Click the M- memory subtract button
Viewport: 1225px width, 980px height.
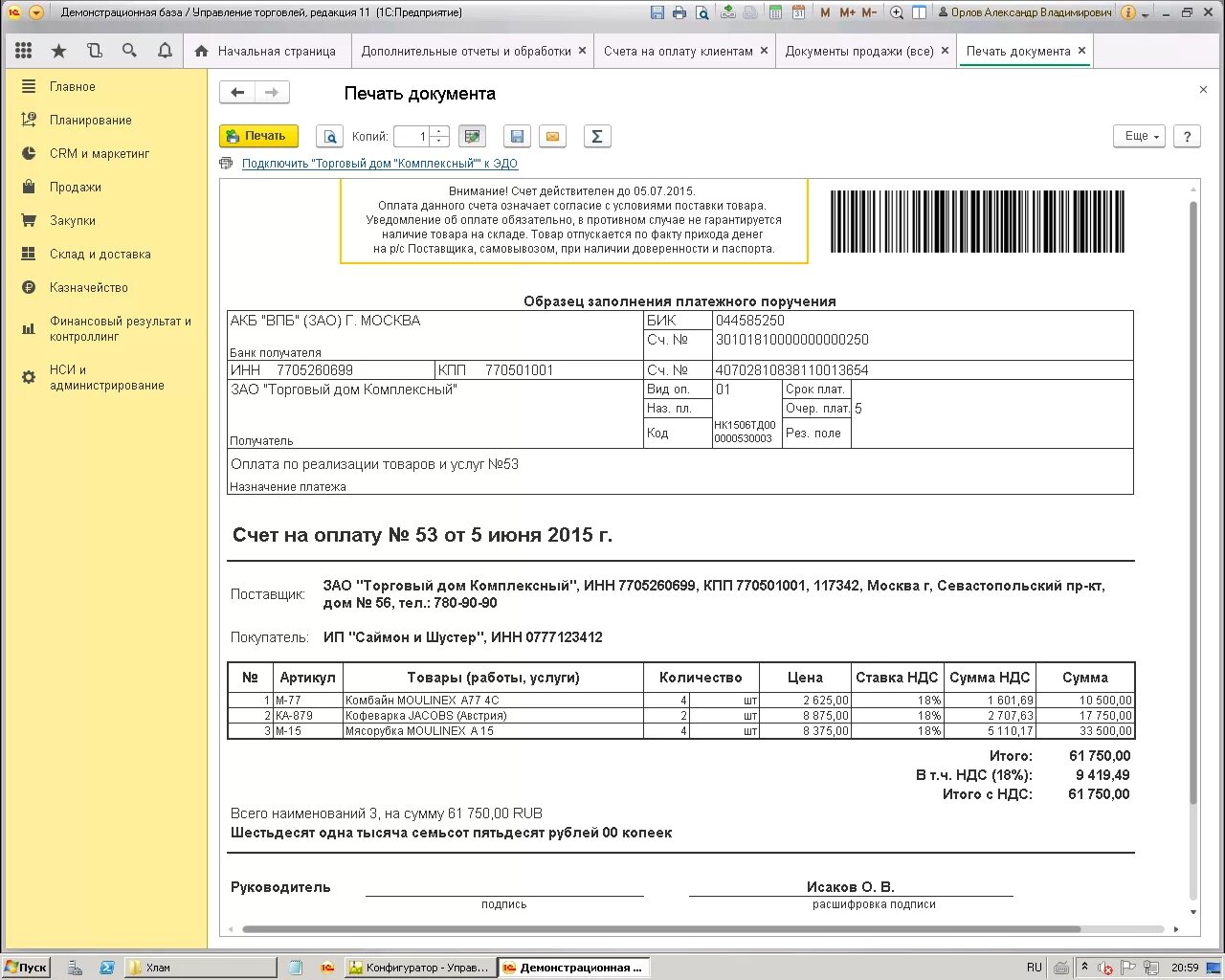(x=869, y=12)
